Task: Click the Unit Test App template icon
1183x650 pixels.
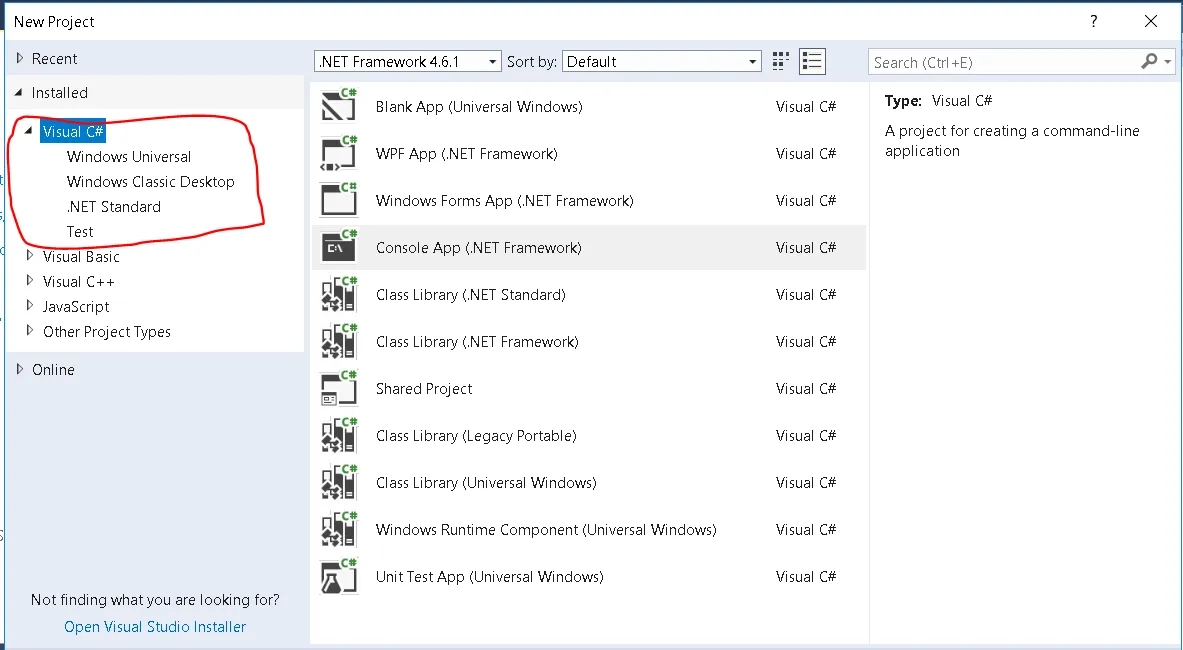Action: click(339, 576)
